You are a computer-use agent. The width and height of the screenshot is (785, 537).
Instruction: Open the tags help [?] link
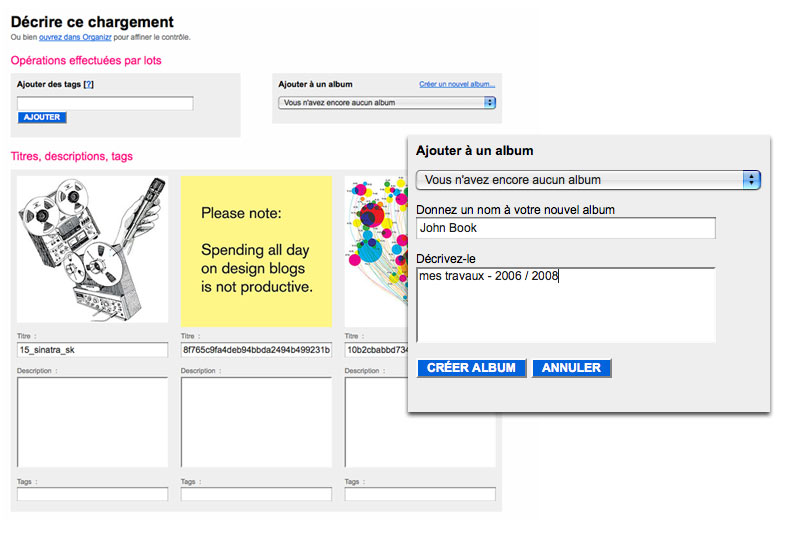pos(89,84)
